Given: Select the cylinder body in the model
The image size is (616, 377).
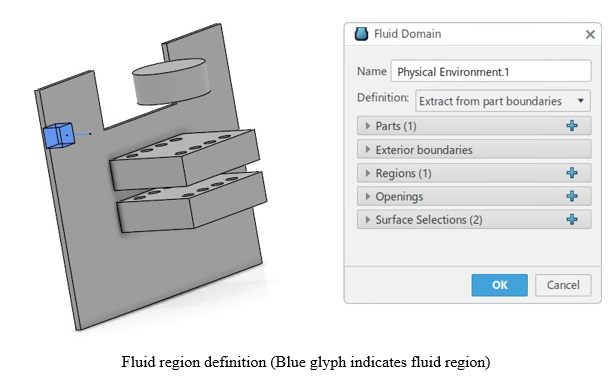Looking at the screenshot, I should [x=171, y=82].
